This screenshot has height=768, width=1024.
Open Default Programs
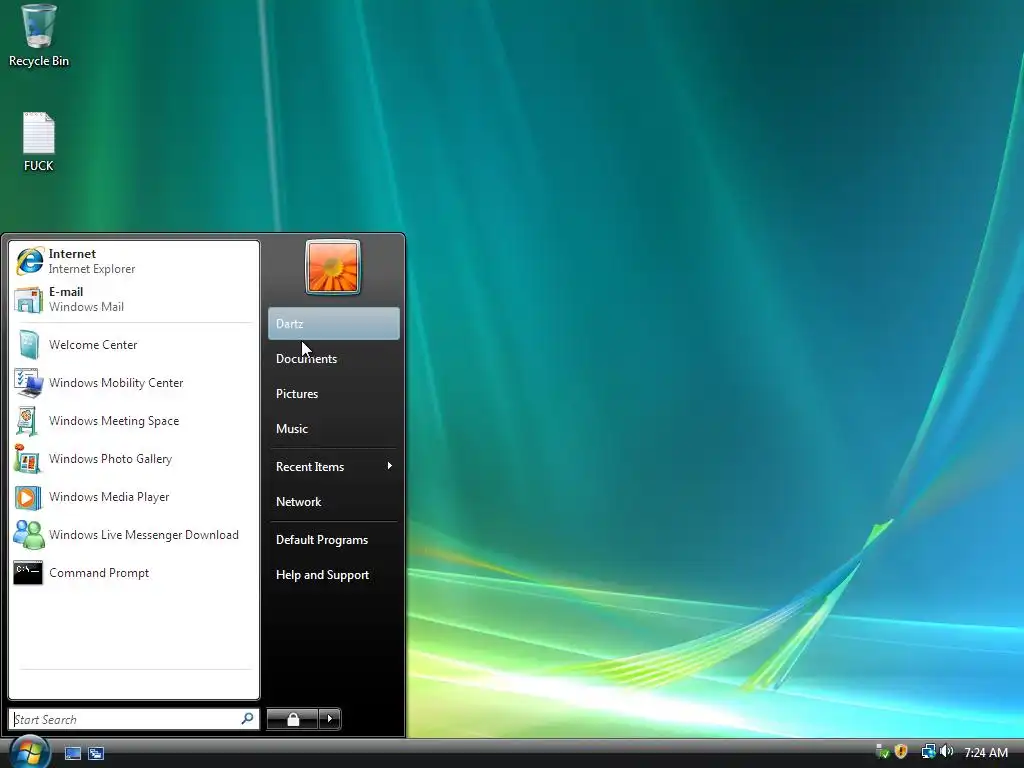(334, 540)
